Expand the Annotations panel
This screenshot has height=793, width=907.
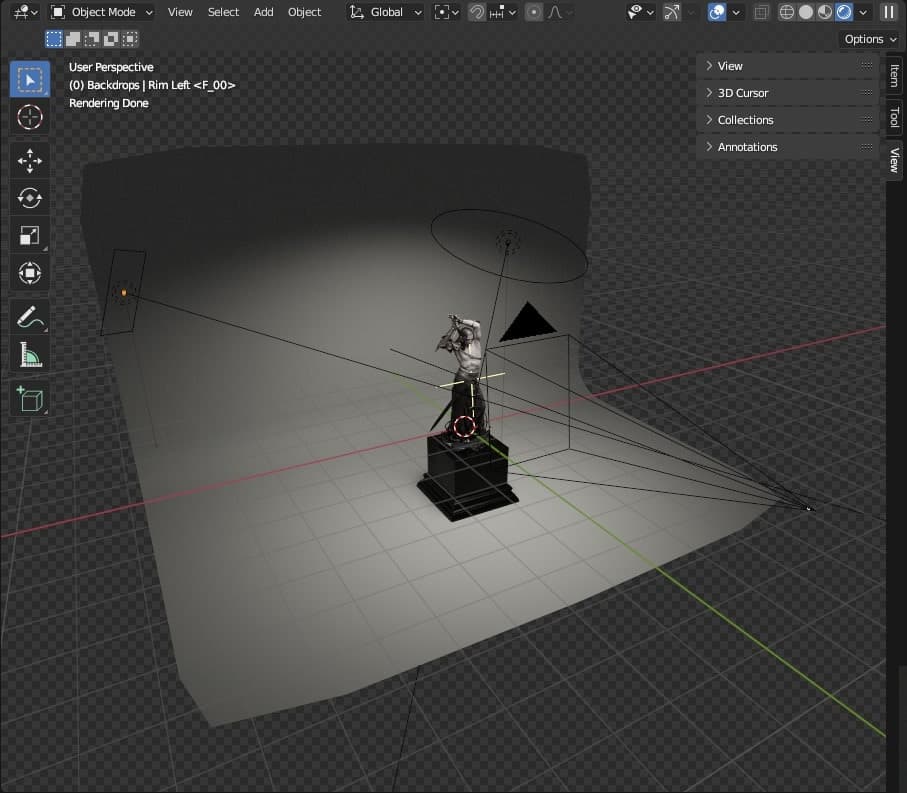747,147
